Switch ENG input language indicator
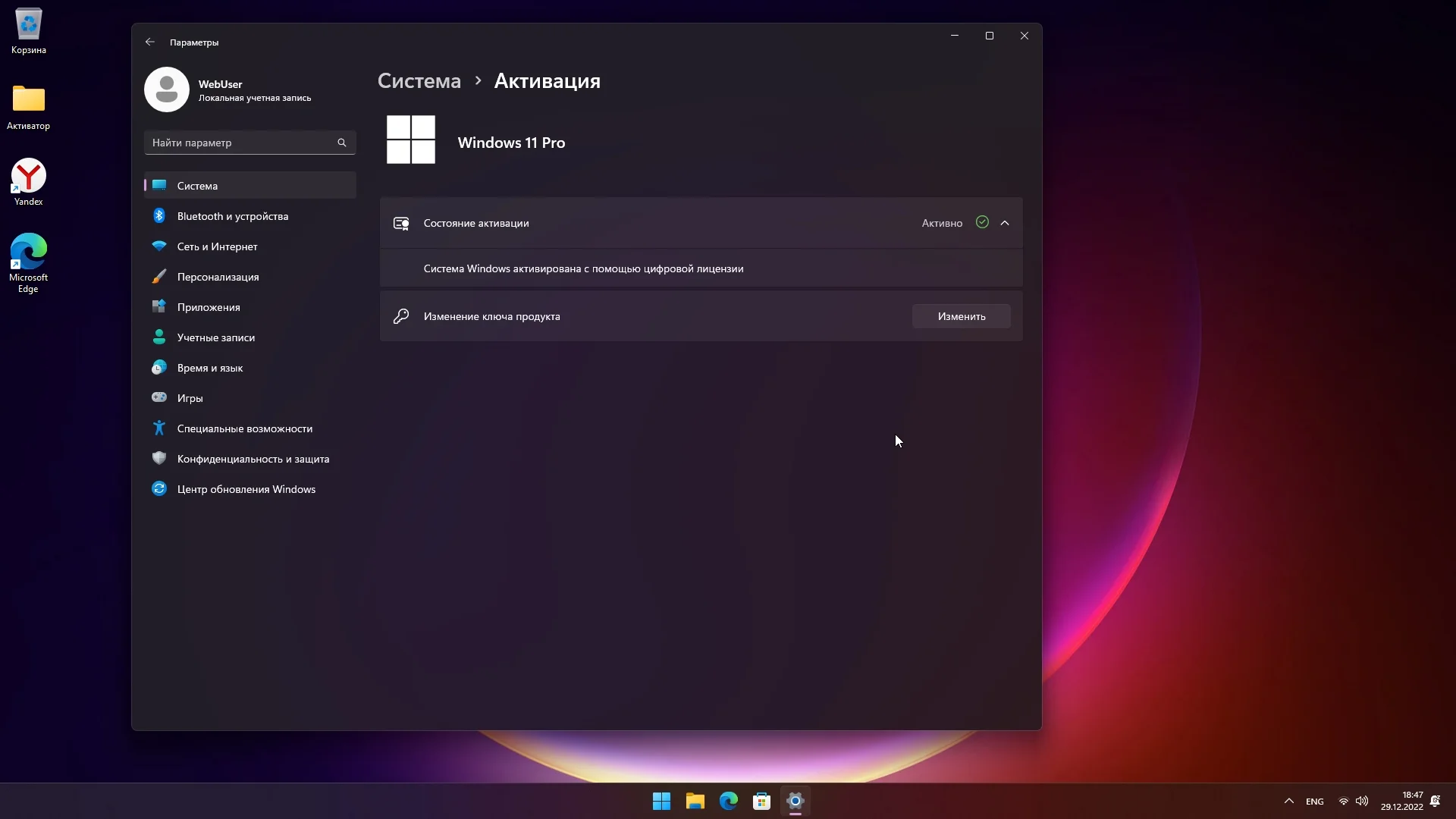Image resolution: width=1456 pixels, height=819 pixels. tap(1315, 802)
